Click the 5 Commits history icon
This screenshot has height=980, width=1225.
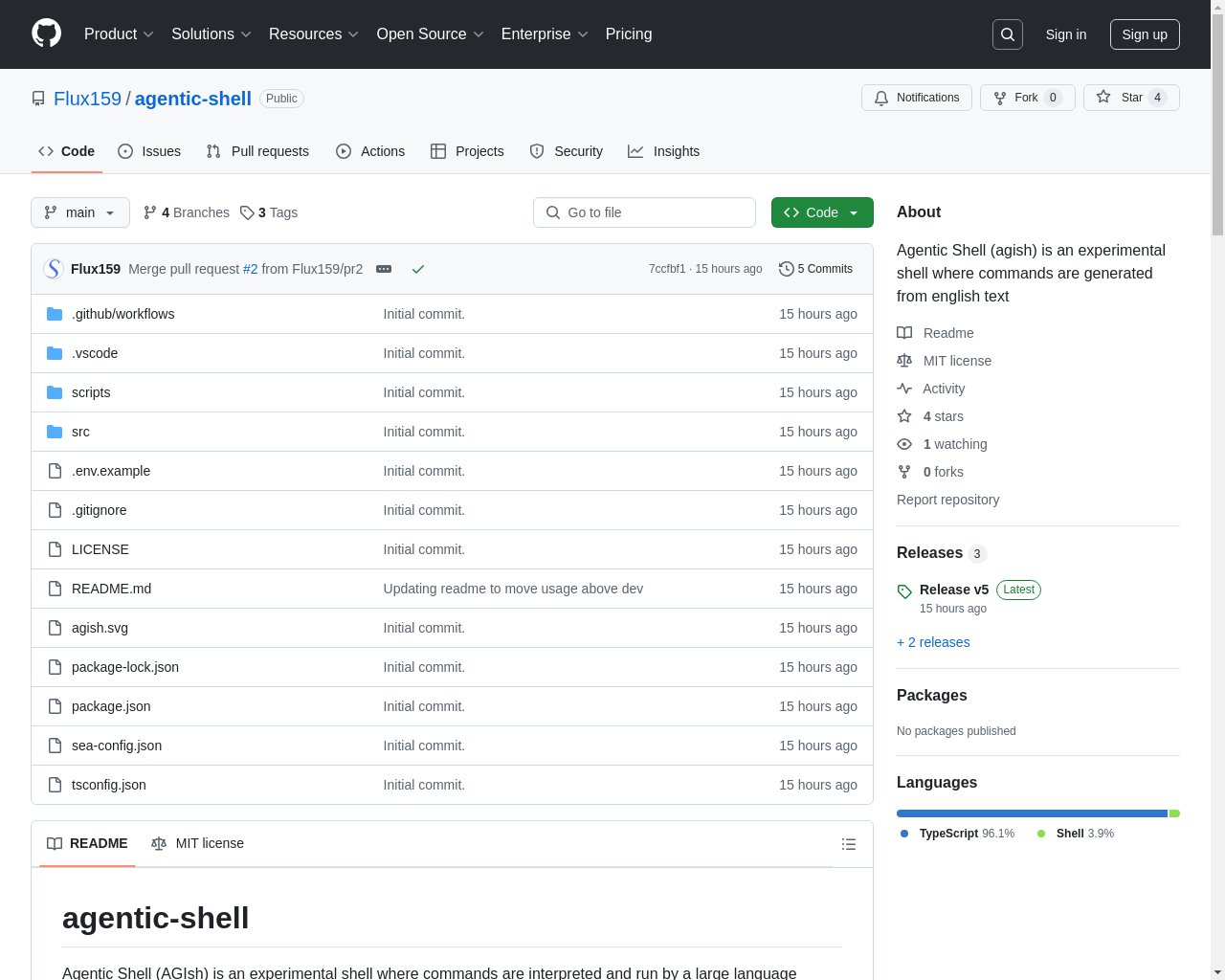[787, 269]
